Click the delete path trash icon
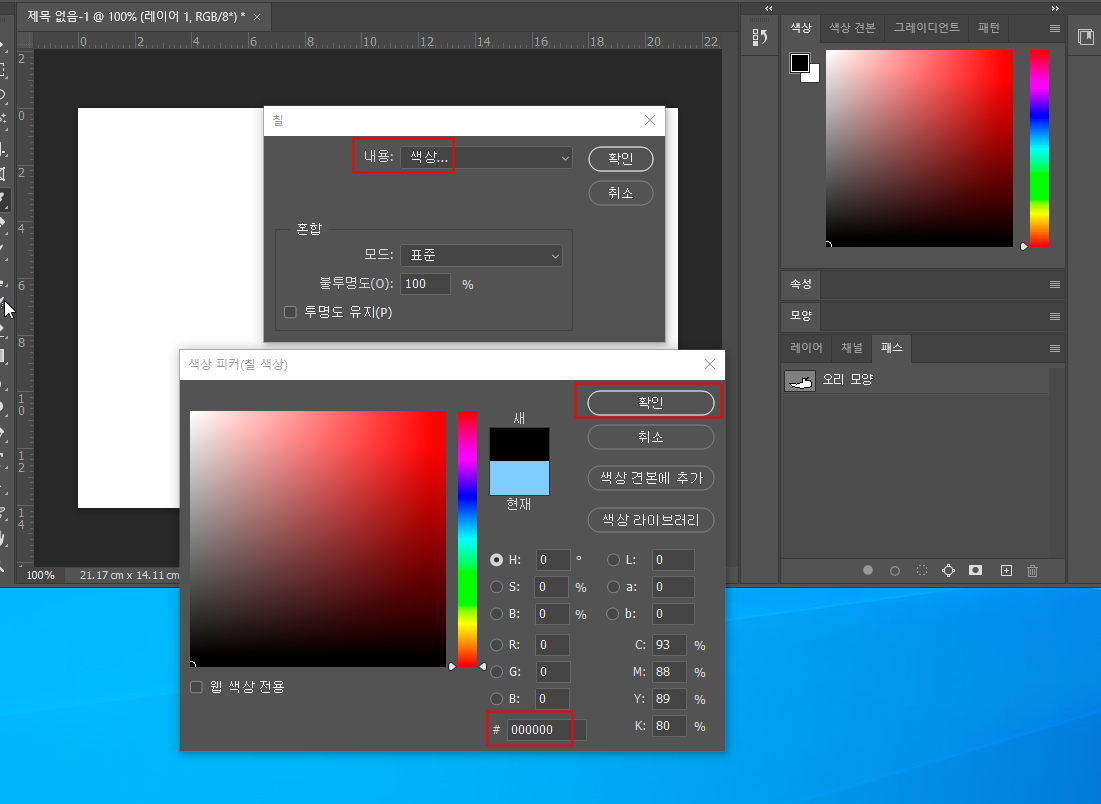Image resolution: width=1101 pixels, height=804 pixels. click(1033, 570)
